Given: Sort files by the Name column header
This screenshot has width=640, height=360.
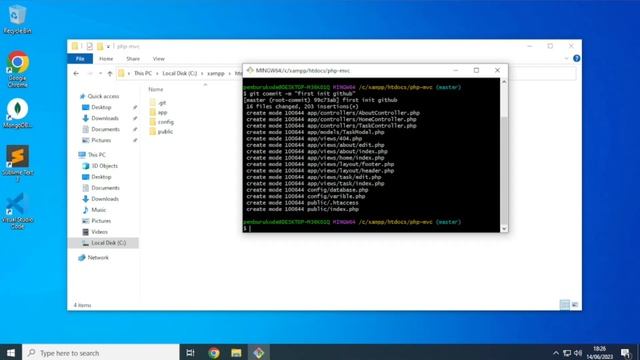Looking at the screenshot, I should (156, 89).
